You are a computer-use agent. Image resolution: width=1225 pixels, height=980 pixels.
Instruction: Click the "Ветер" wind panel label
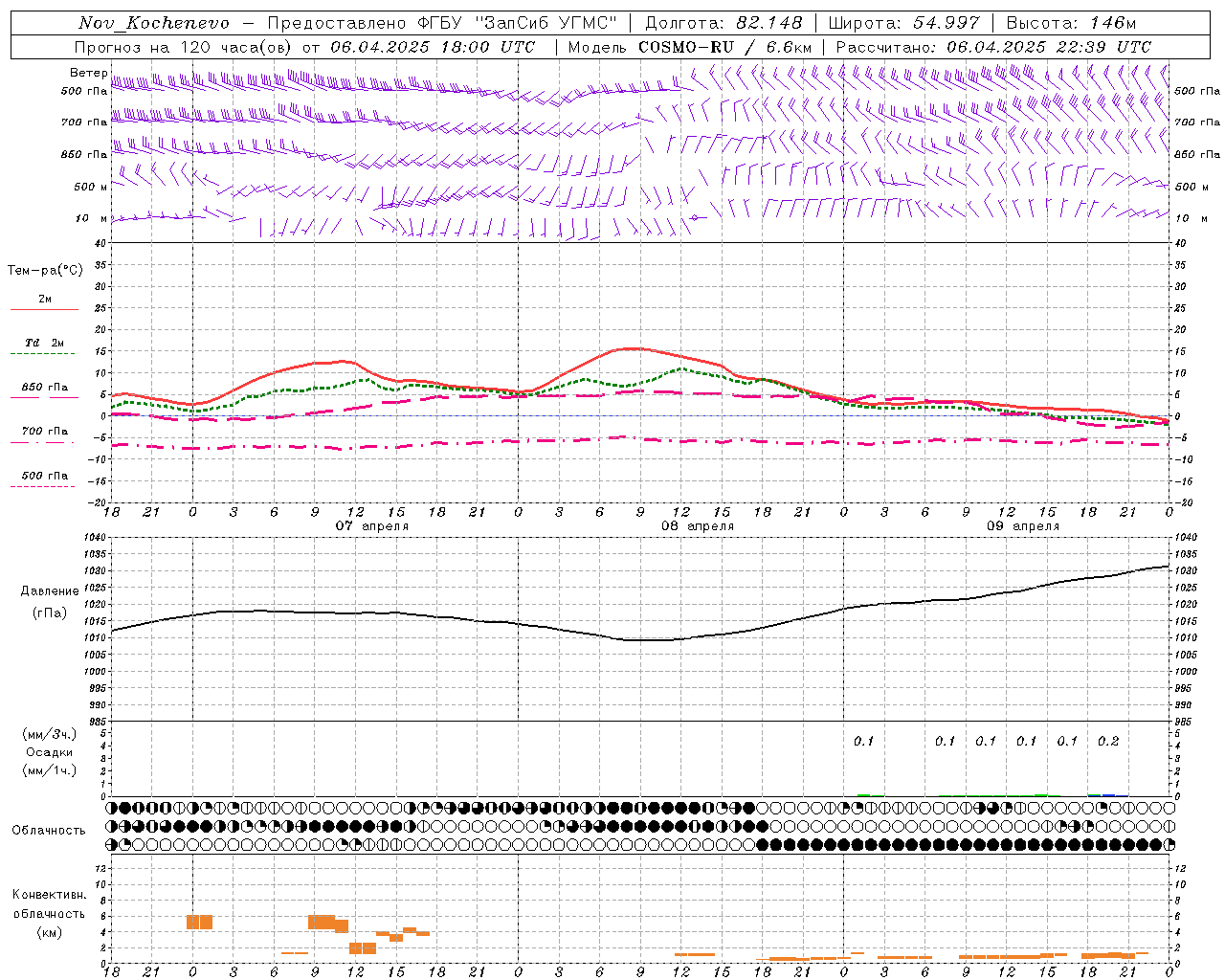click(x=88, y=73)
